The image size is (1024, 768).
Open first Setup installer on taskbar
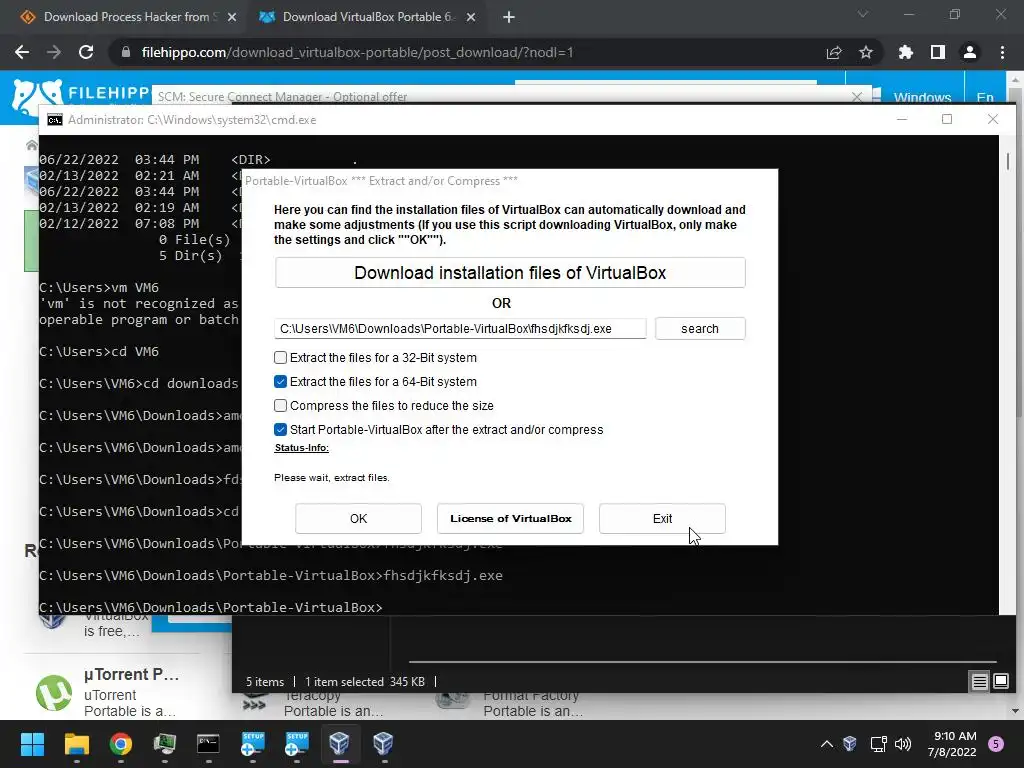252,744
